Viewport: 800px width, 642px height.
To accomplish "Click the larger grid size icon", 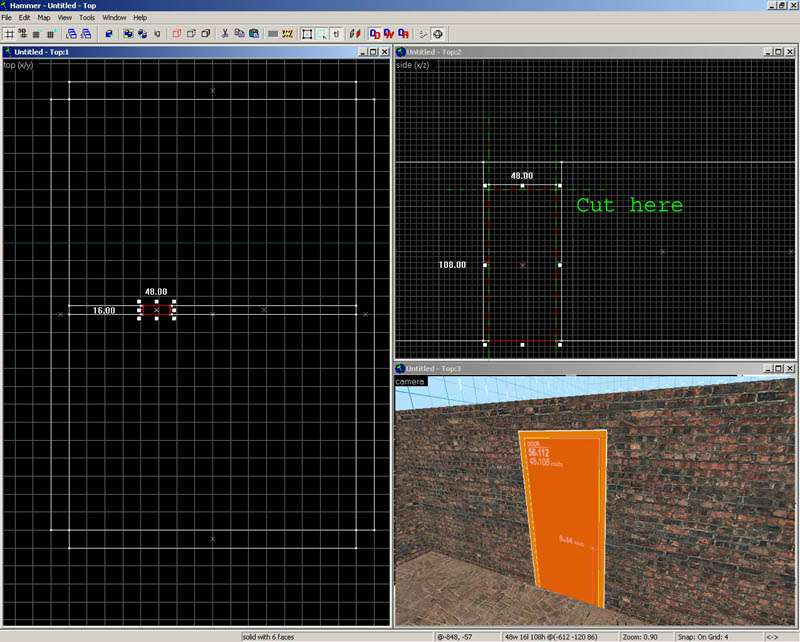I will point(50,33).
